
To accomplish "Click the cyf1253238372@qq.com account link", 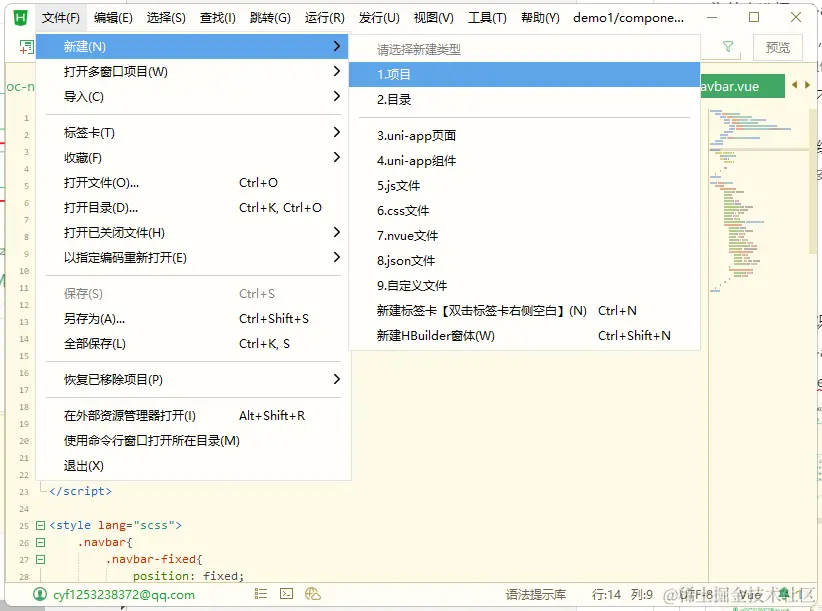I will [x=124, y=595].
